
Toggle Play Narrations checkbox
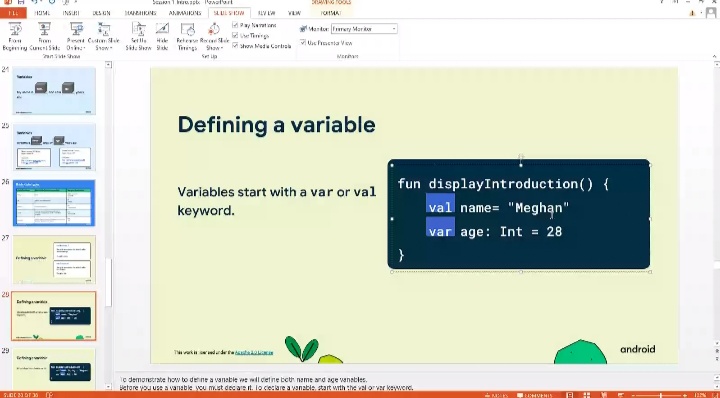[236, 25]
